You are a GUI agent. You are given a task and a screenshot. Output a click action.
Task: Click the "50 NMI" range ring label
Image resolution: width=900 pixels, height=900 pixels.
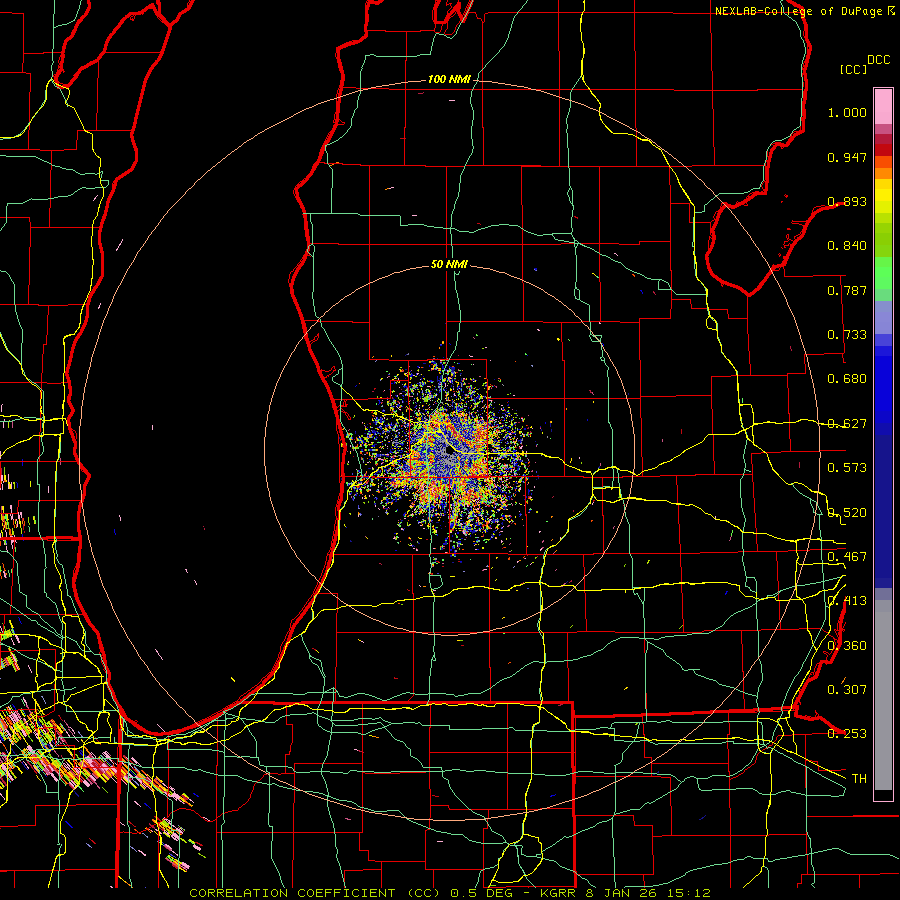449,264
